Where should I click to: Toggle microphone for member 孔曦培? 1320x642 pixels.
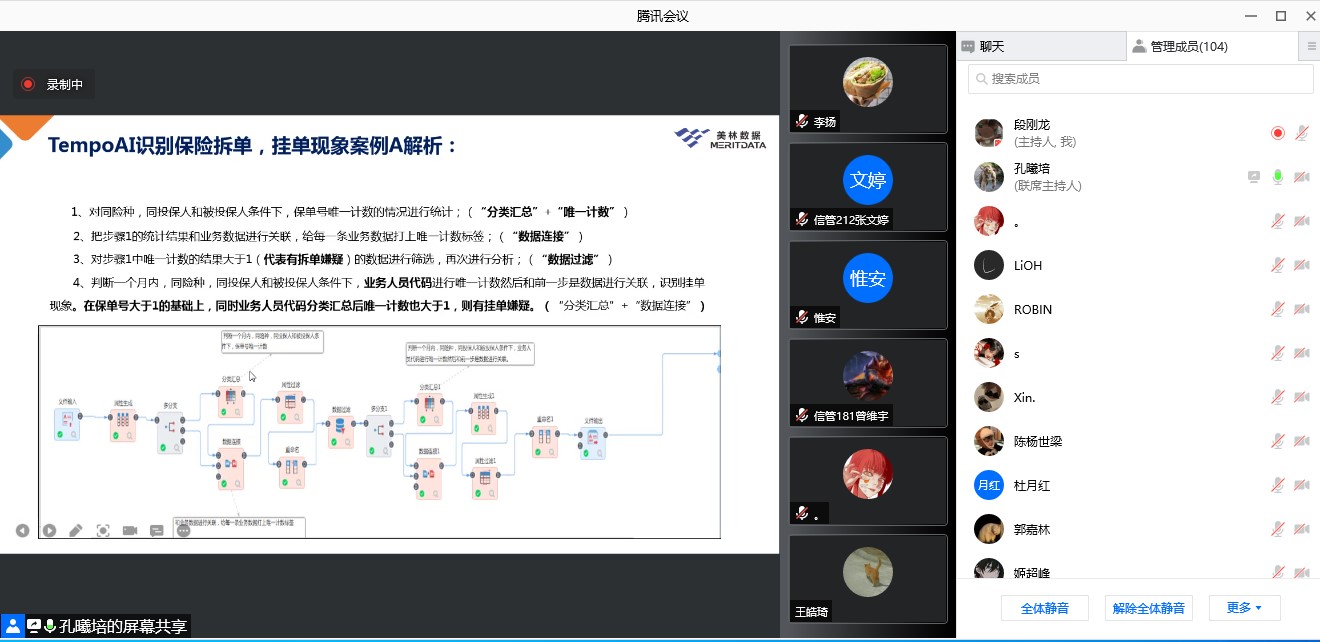[x=1277, y=177]
